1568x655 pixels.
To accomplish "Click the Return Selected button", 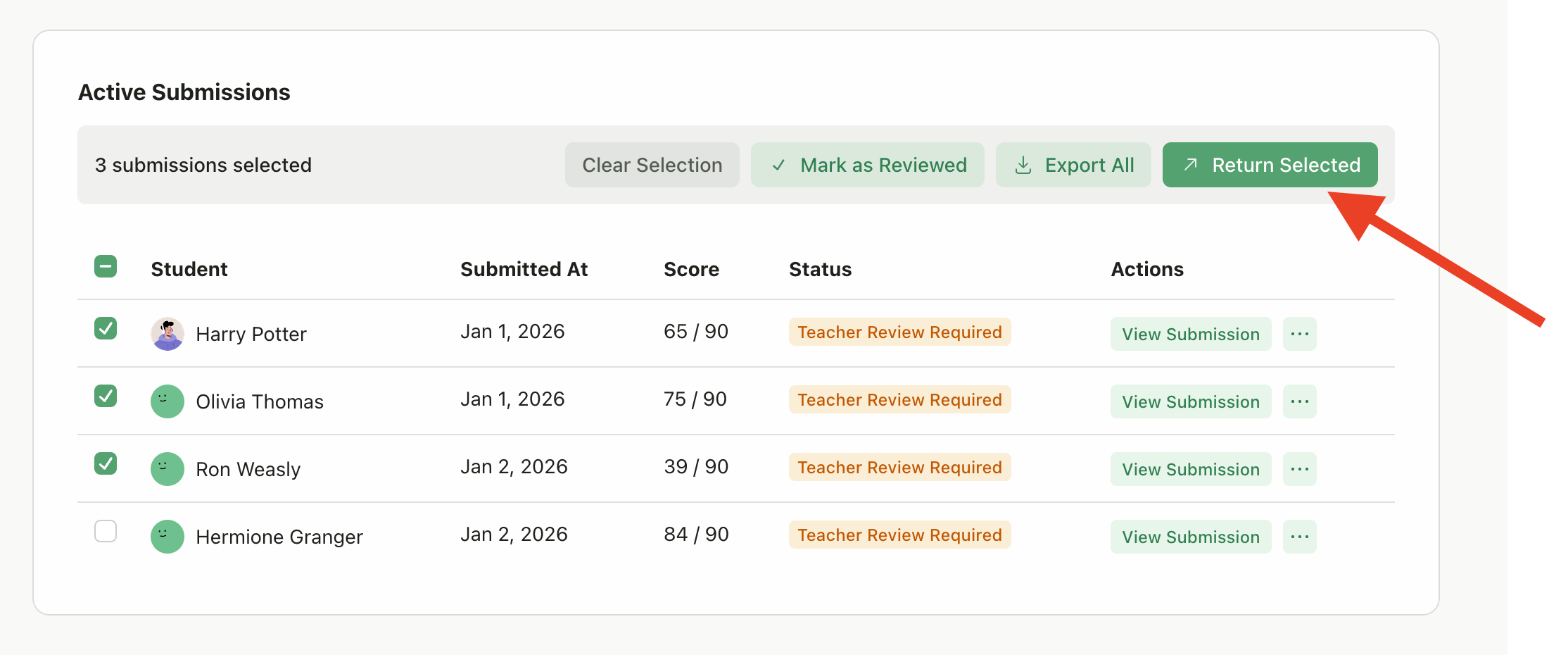I will (x=1270, y=165).
